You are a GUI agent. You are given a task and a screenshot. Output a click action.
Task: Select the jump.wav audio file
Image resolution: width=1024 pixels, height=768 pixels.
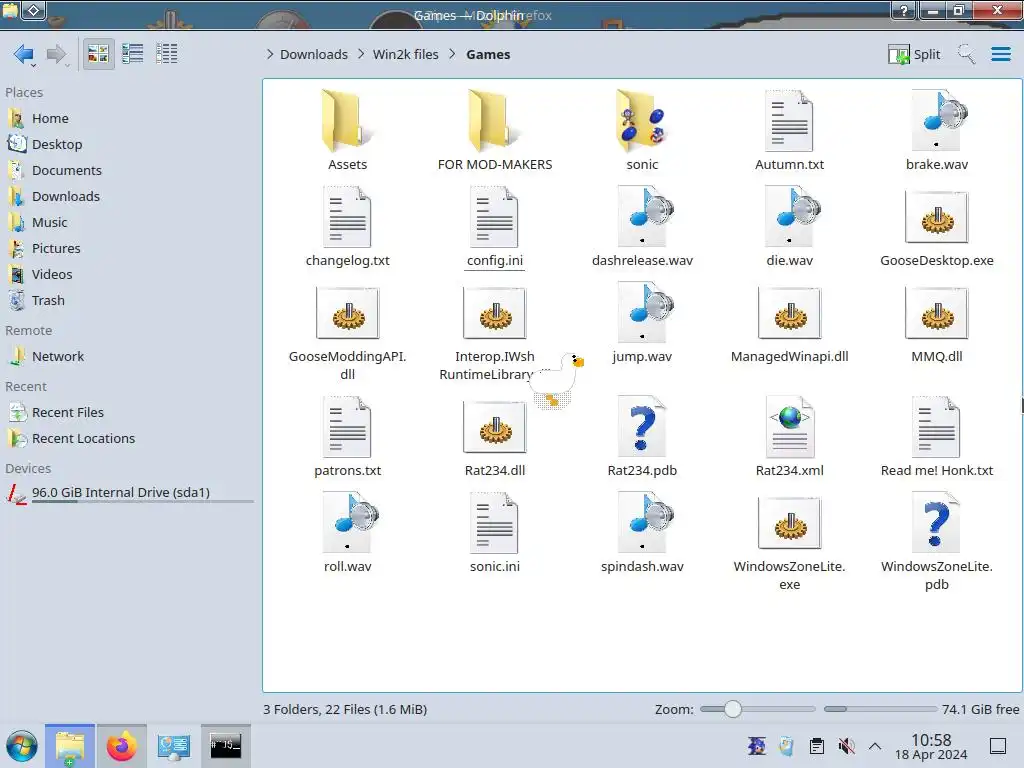click(x=642, y=323)
